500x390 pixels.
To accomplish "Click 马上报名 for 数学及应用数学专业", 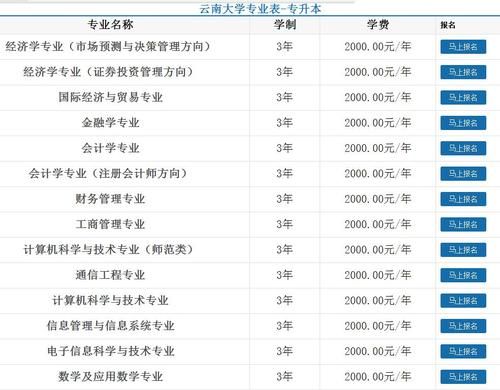I will click(x=463, y=377).
